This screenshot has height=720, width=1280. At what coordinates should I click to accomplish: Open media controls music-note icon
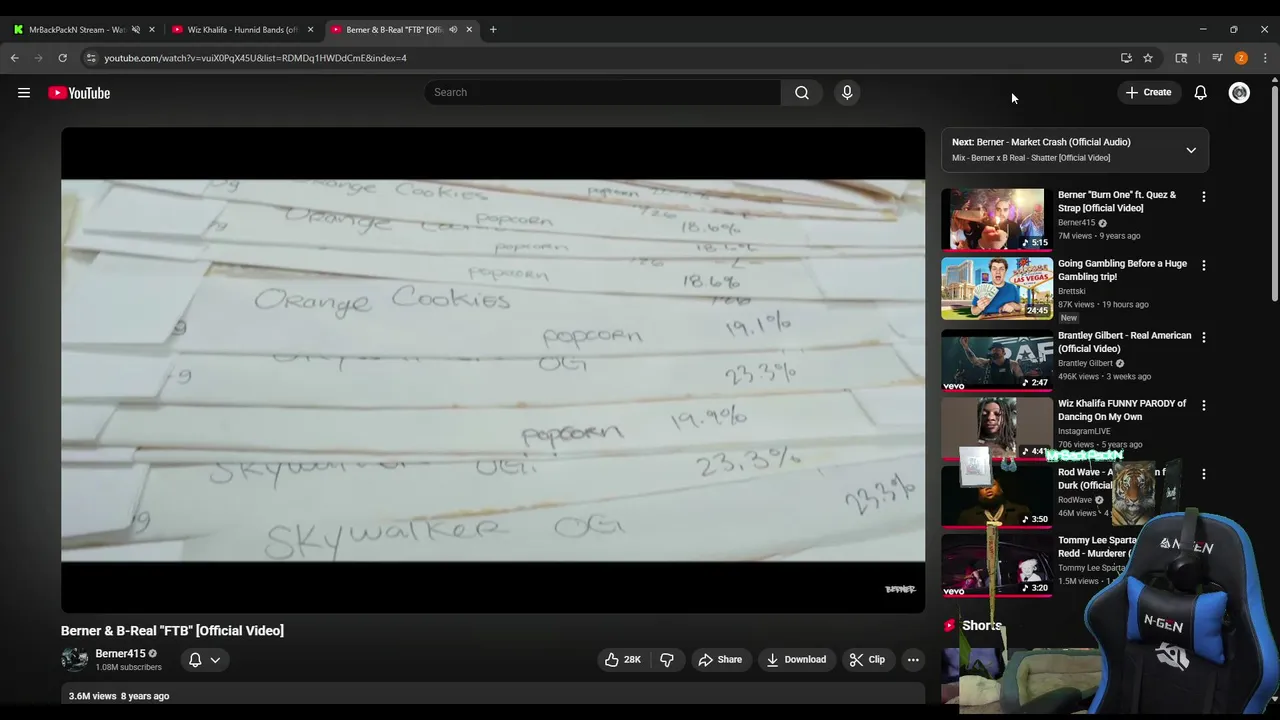1217,58
